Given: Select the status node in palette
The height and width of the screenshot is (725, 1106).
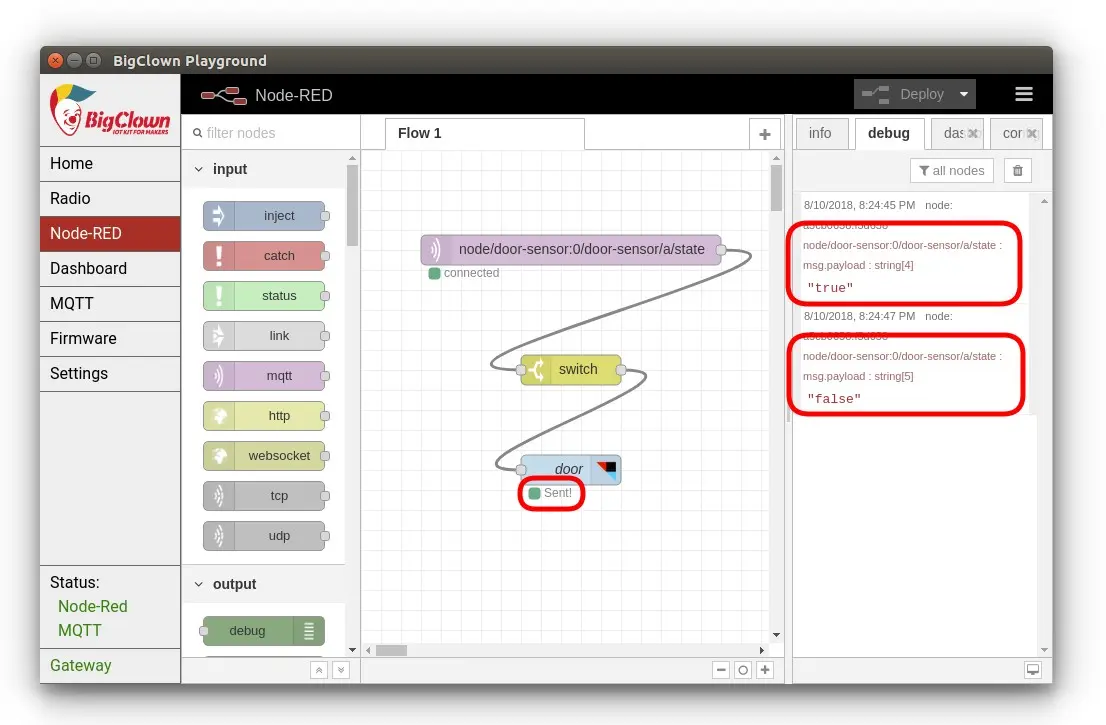Looking at the screenshot, I should point(265,296).
